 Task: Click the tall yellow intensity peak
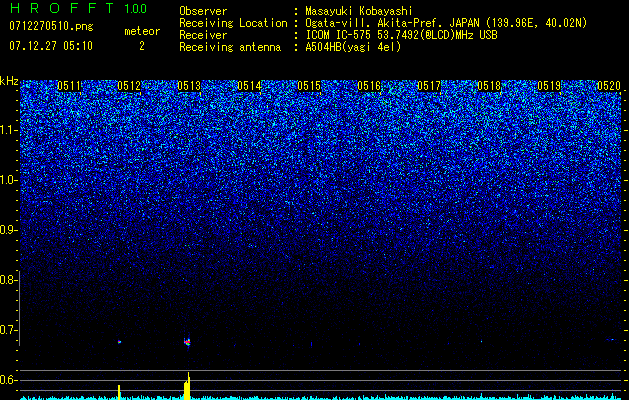tap(187, 386)
